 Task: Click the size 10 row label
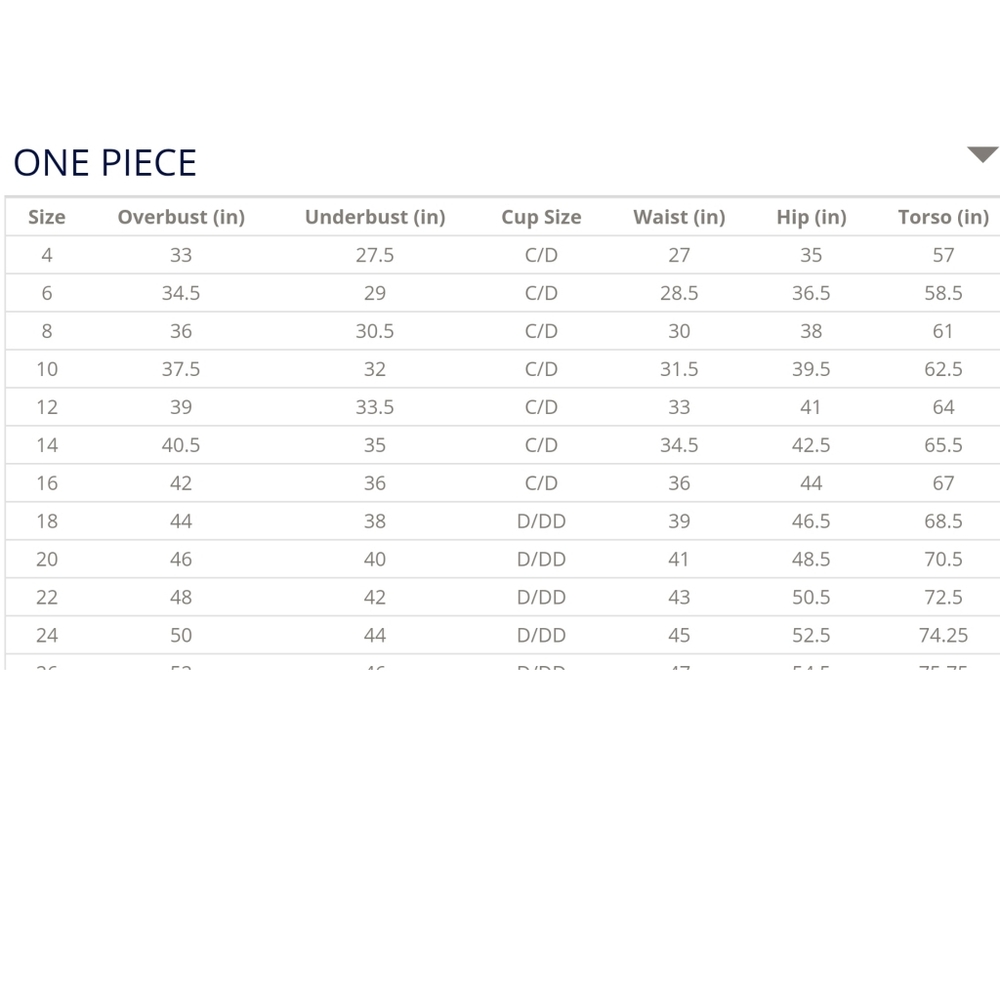pos(47,369)
